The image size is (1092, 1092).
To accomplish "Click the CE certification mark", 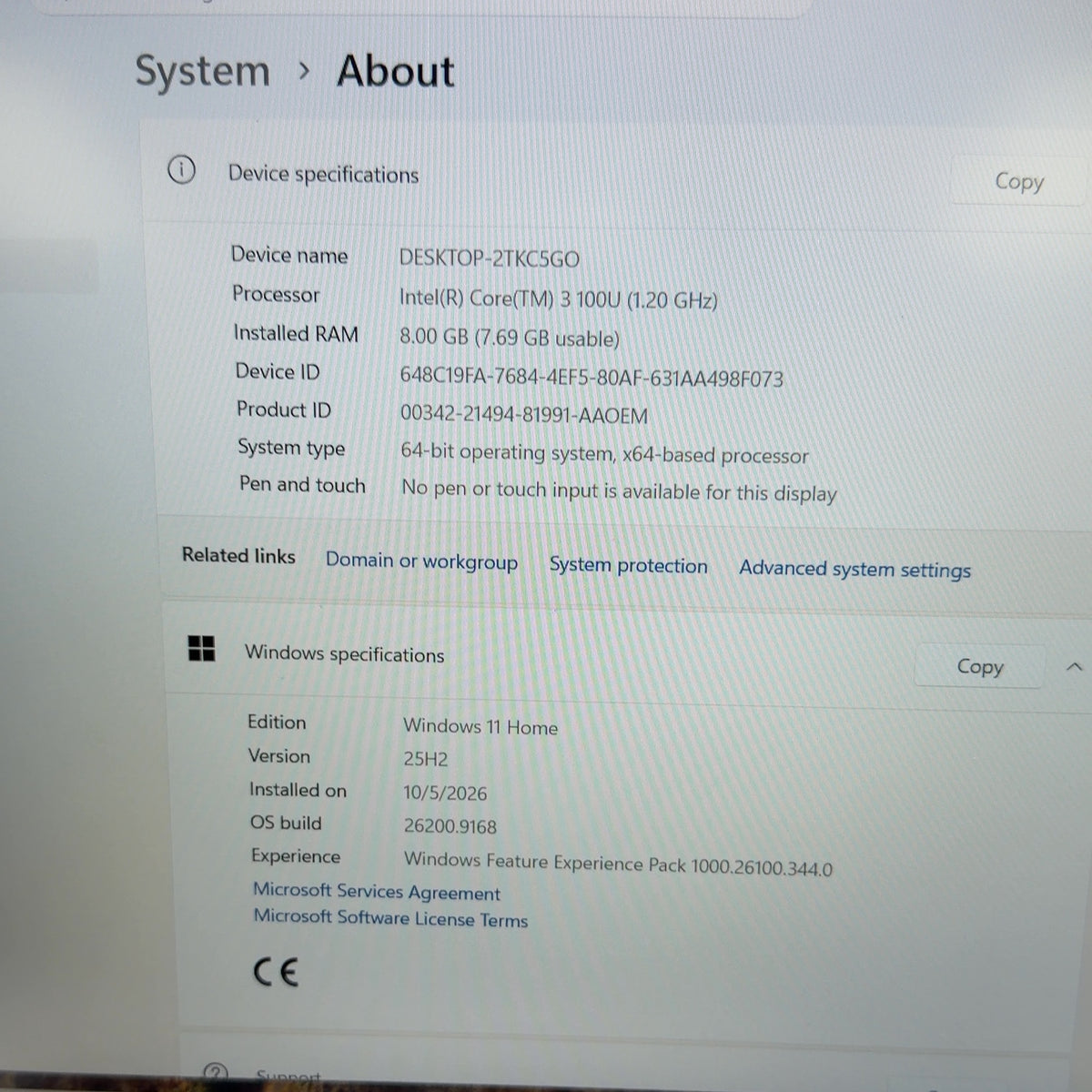I will click(276, 973).
